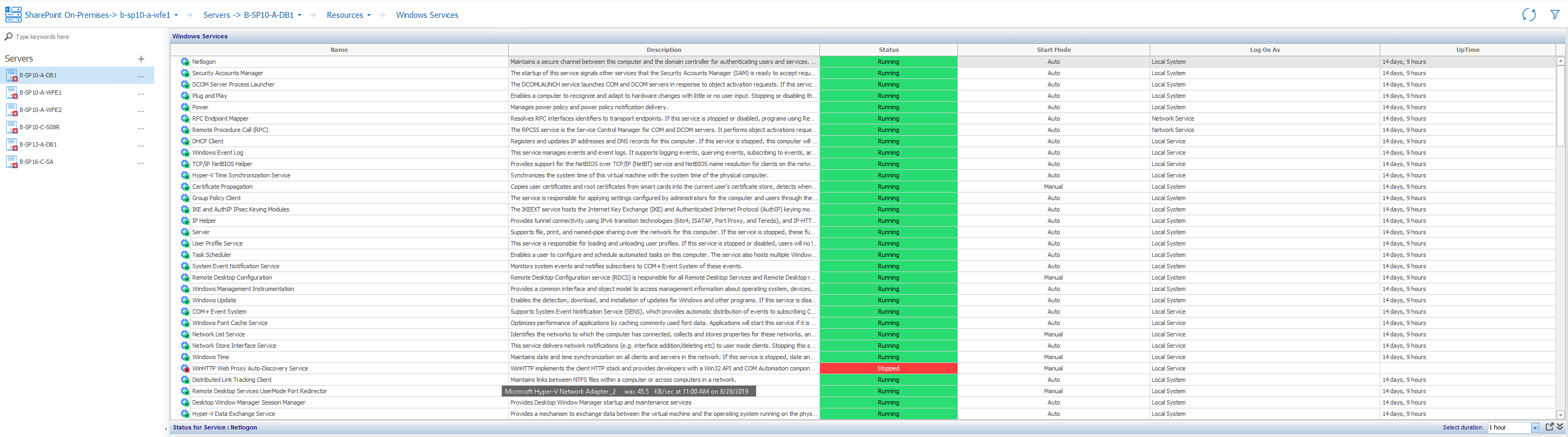1568x437 pixels.
Task: Collapse the status panel with double chevron
Action: point(1560,427)
